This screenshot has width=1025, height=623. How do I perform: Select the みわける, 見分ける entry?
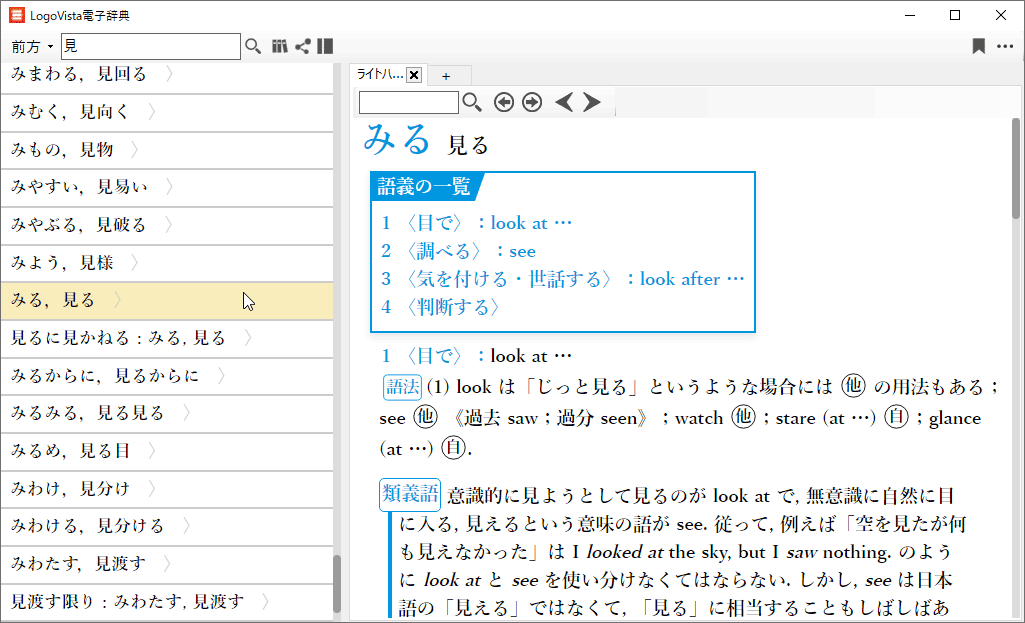(x=167, y=527)
